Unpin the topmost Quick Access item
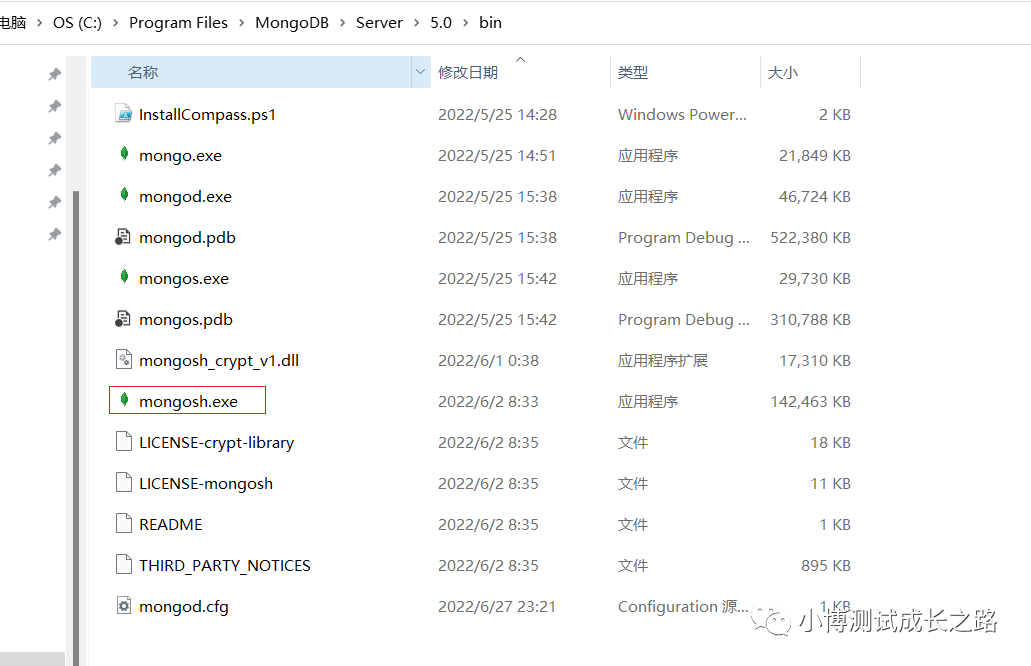 point(55,73)
